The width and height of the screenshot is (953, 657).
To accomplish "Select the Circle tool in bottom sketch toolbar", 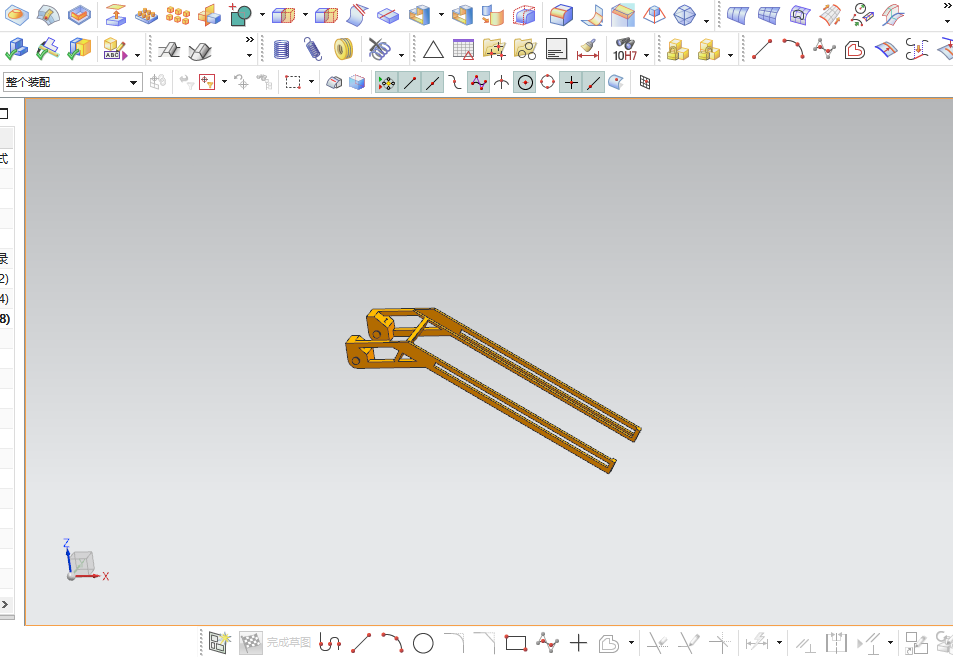I will point(423,642).
